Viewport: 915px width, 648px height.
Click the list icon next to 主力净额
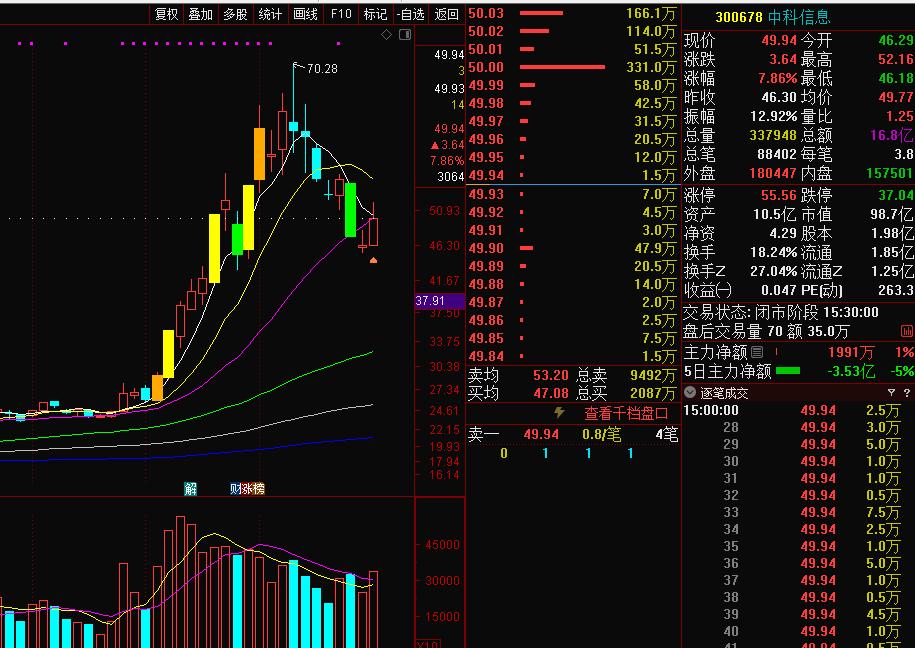pos(757,352)
